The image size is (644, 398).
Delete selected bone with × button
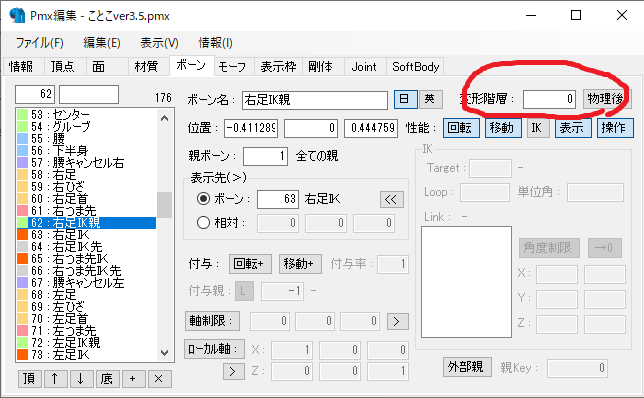159,379
